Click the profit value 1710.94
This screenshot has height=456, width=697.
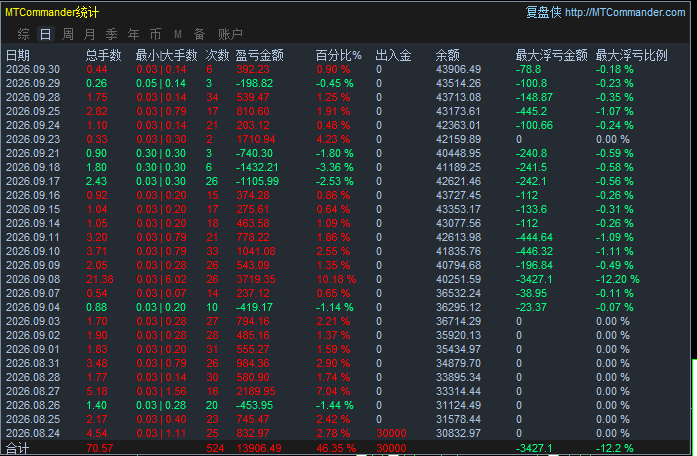click(x=256, y=139)
